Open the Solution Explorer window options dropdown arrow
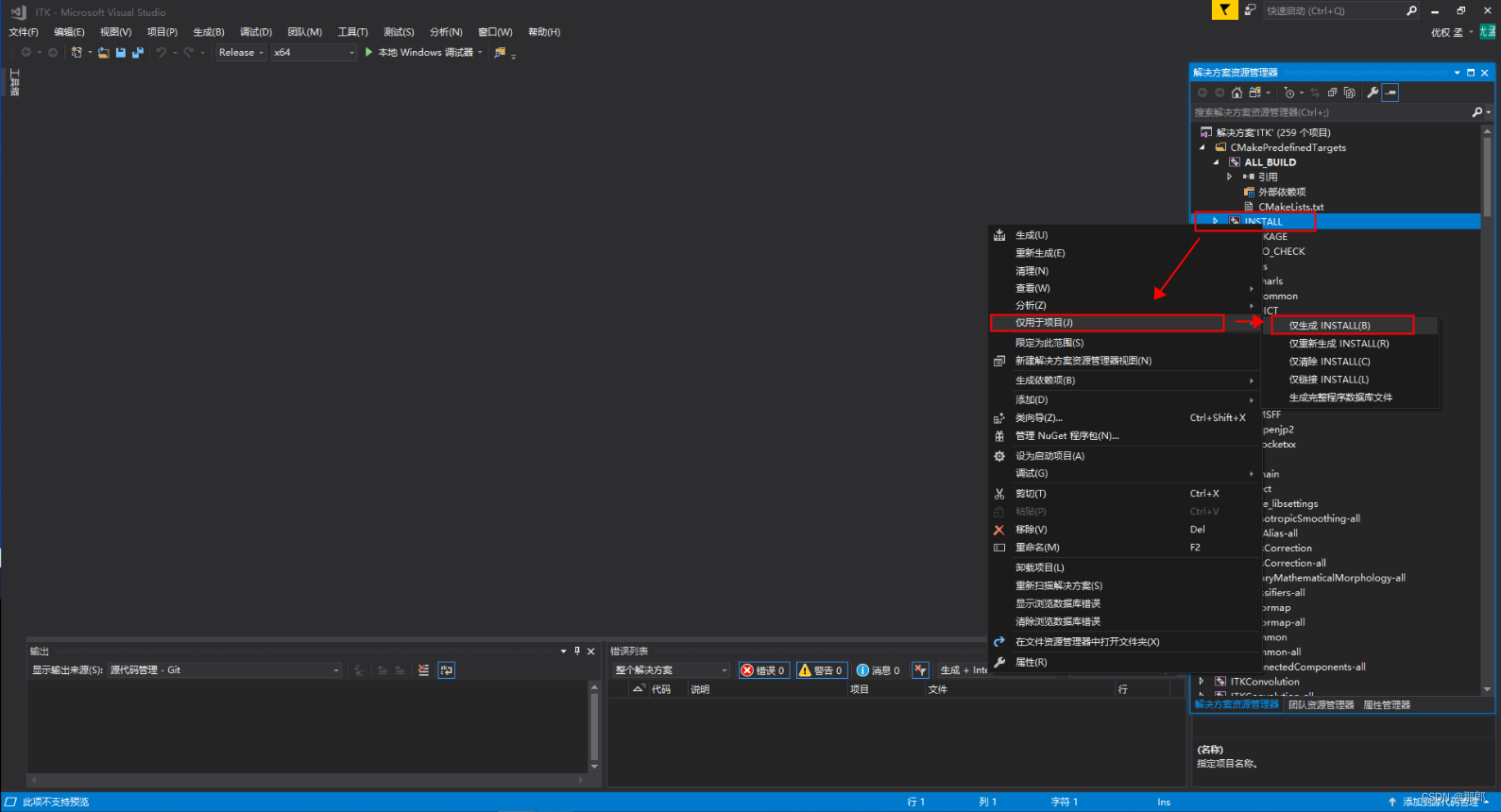This screenshot has height=812, width=1501. coord(1457,73)
